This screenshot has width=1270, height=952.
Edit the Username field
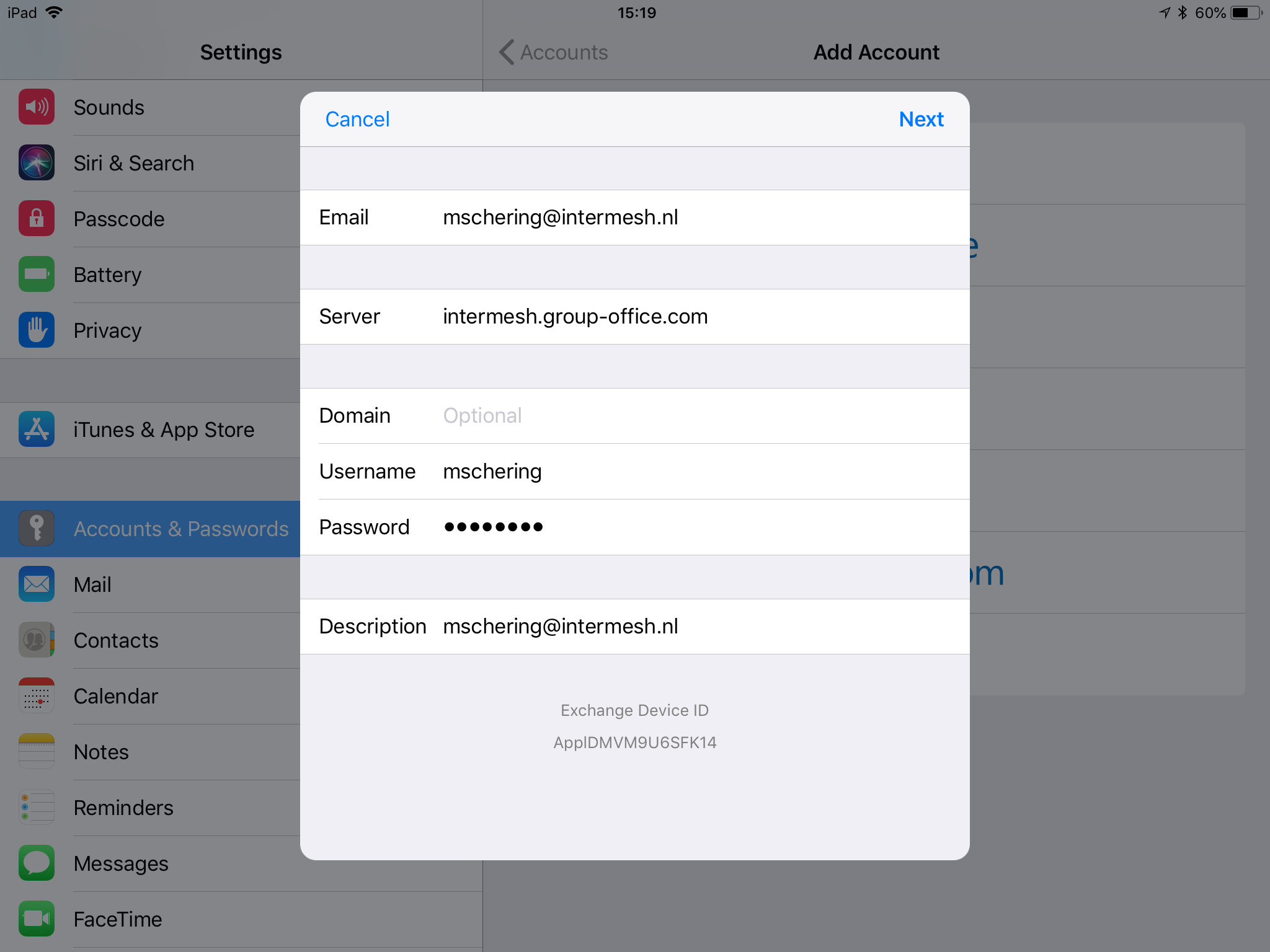pyautogui.click(x=635, y=472)
